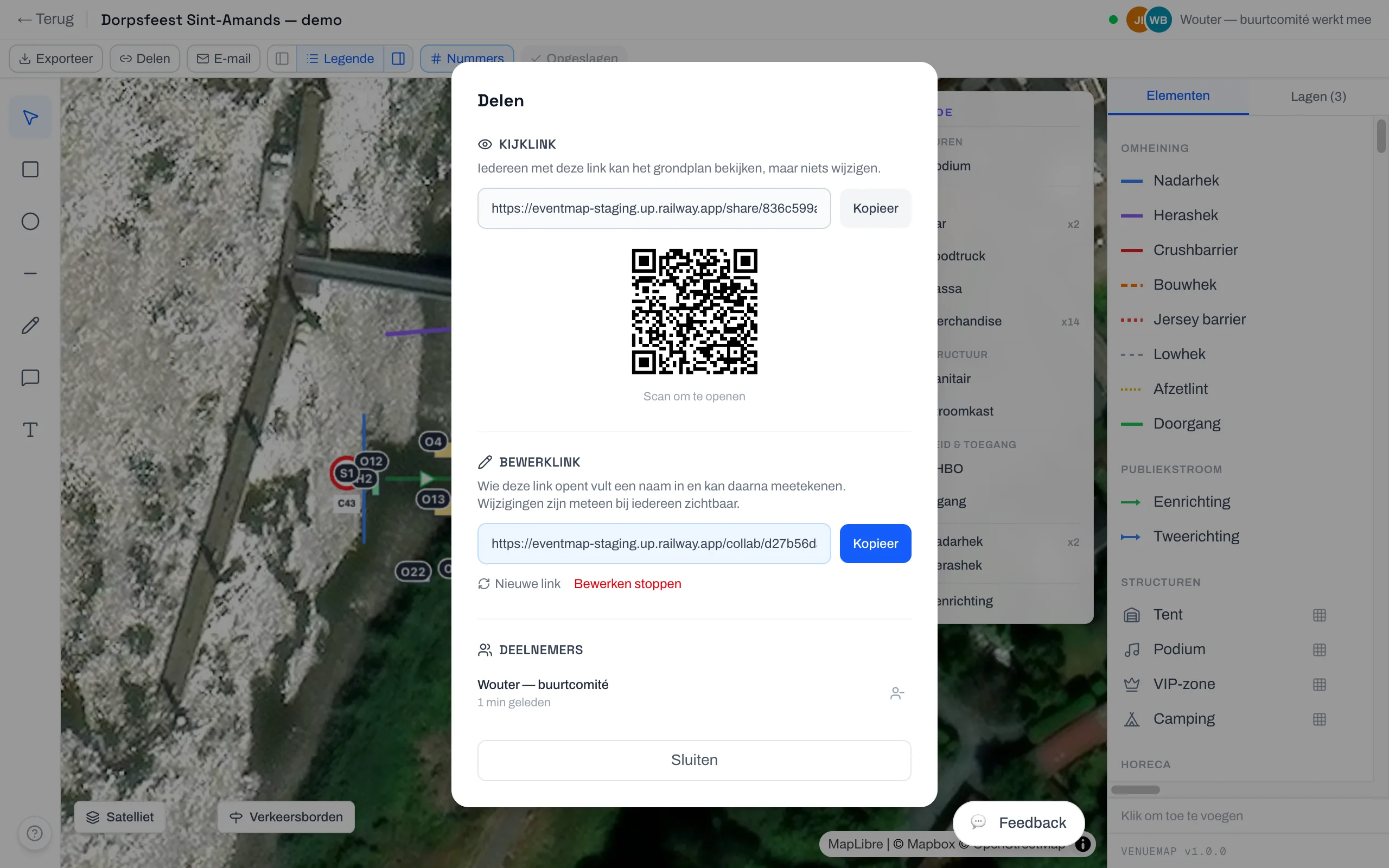This screenshot has height=868, width=1389.
Task: Click the QR code image
Action: (694, 312)
